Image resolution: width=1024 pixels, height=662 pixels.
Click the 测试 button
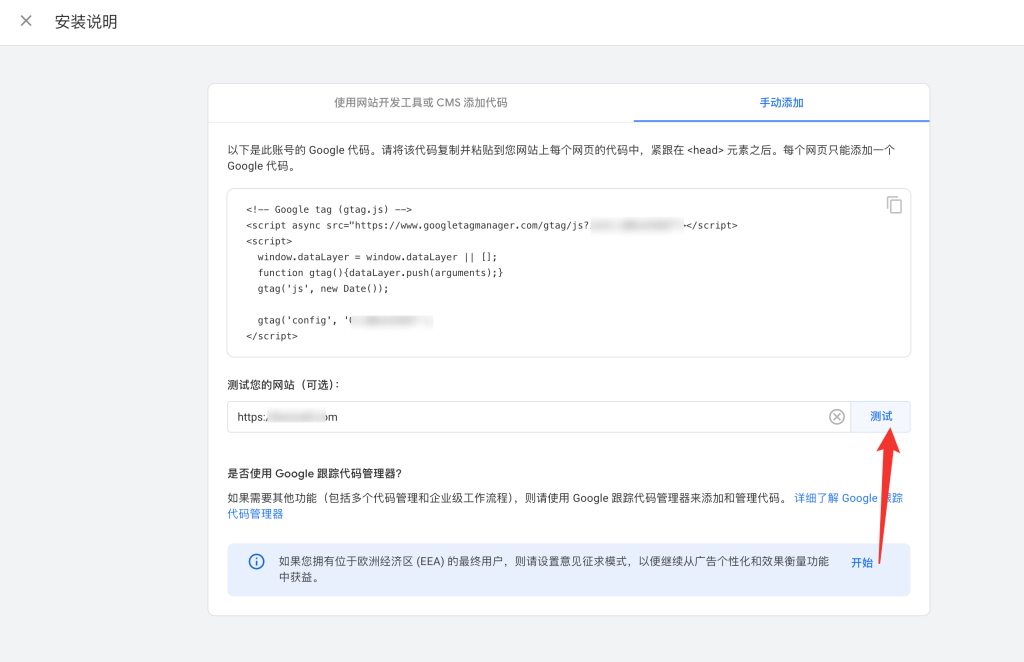click(880, 417)
